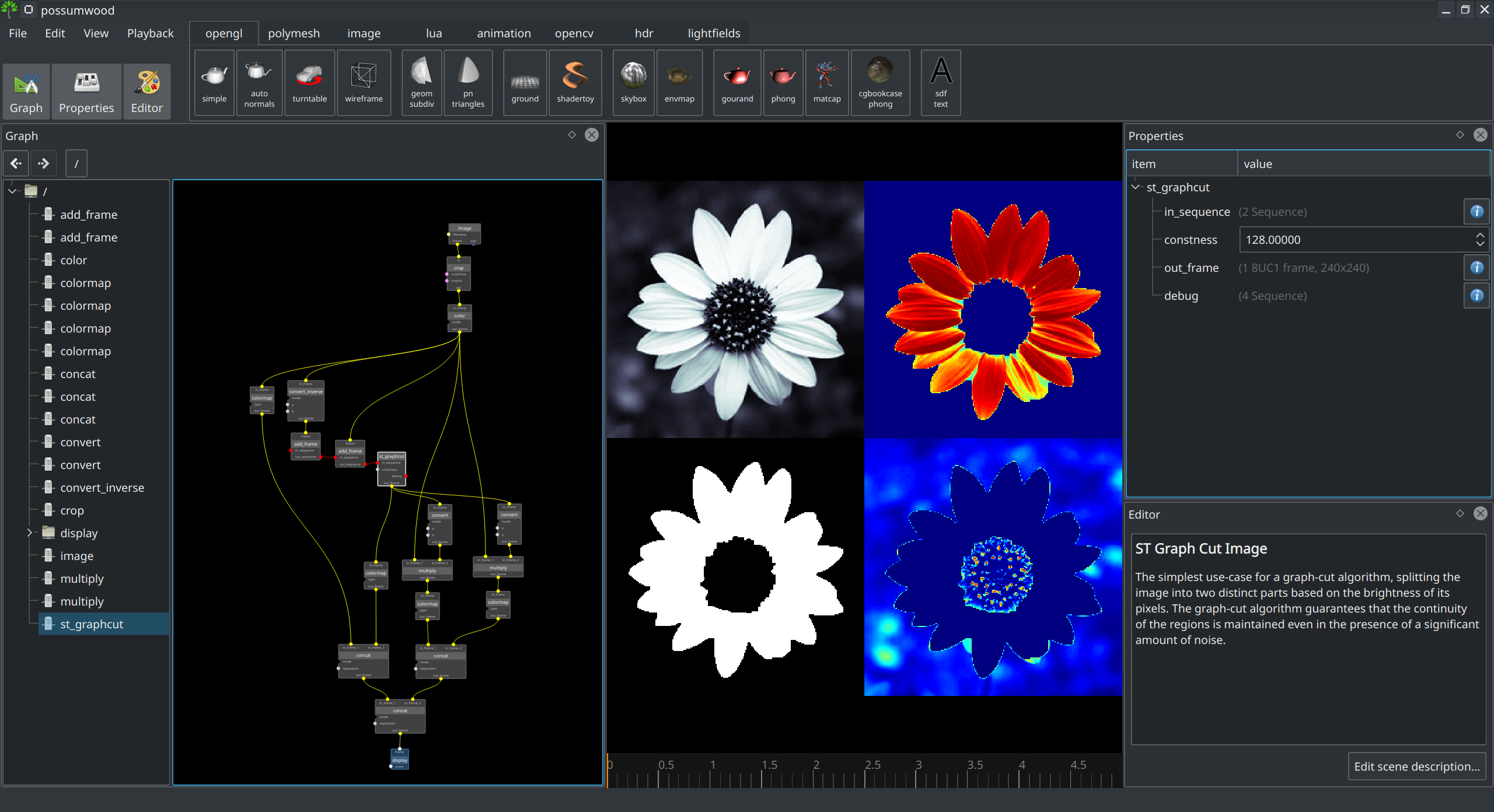Collapse the st_graphcut properties group
Viewport: 1494px width, 812px height.
click(1136, 187)
